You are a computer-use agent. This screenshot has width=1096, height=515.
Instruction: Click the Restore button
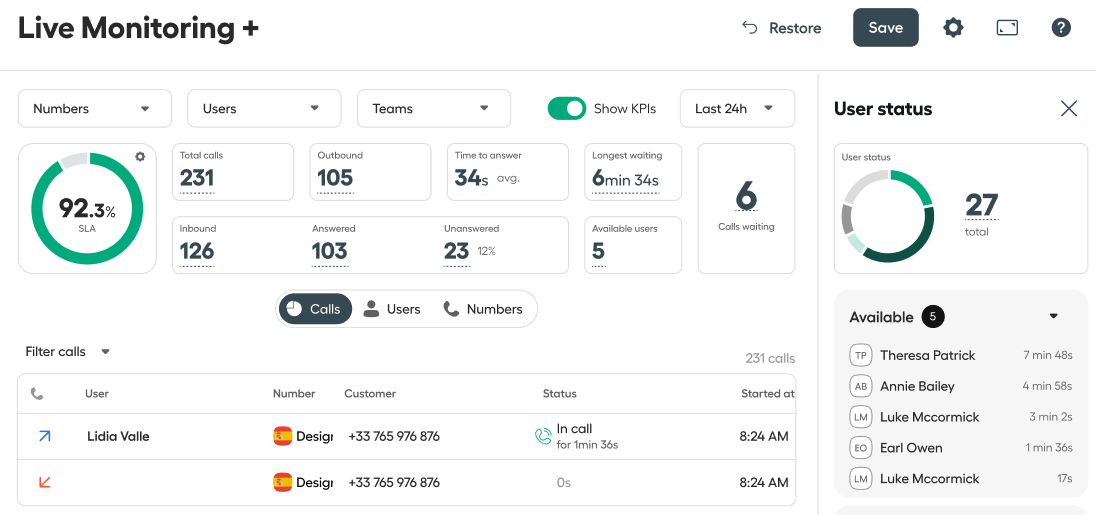tap(781, 28)
